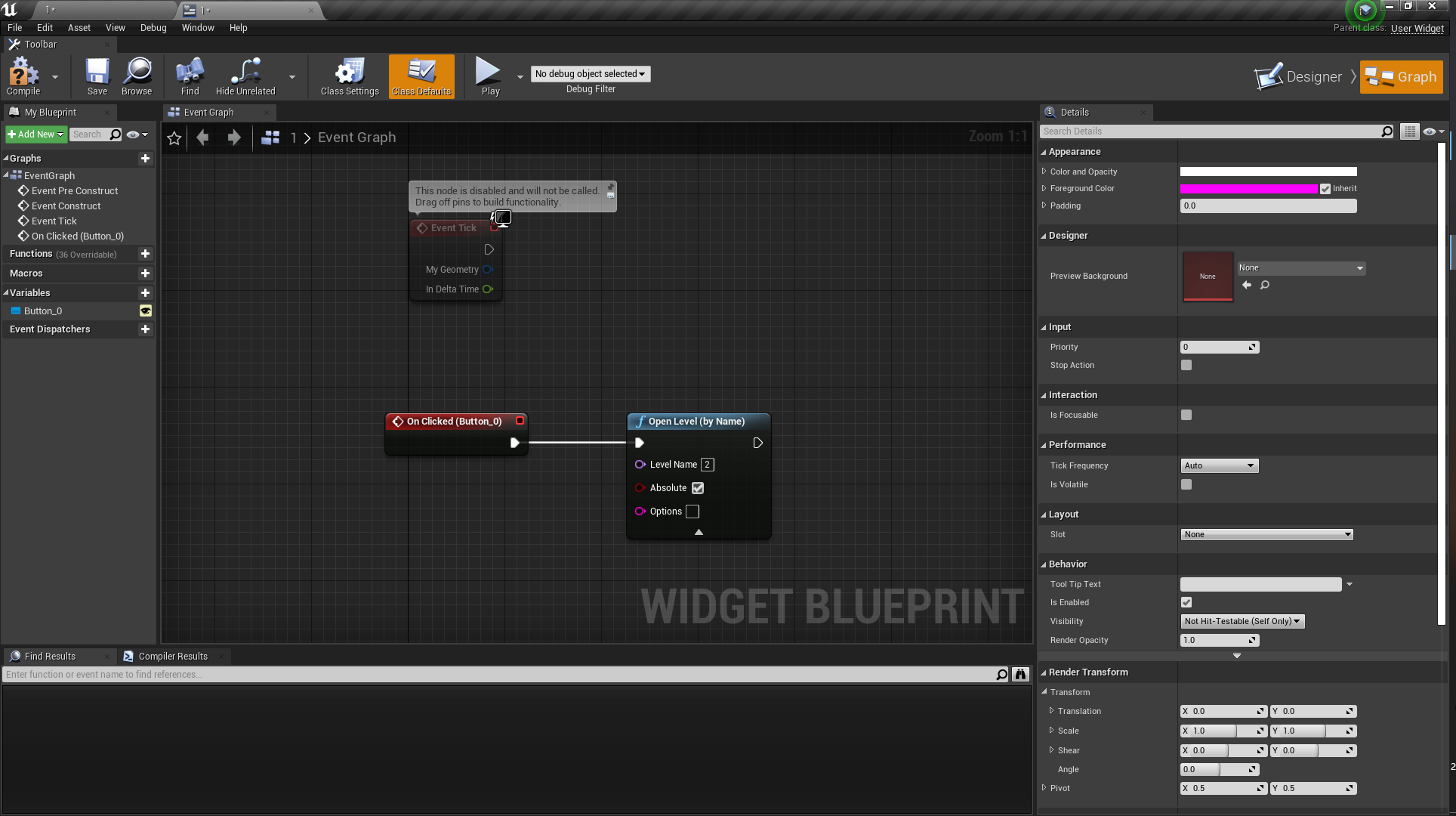1456x816 pixels.
Task: Open the Debug menu
Action: click(153, 28)
